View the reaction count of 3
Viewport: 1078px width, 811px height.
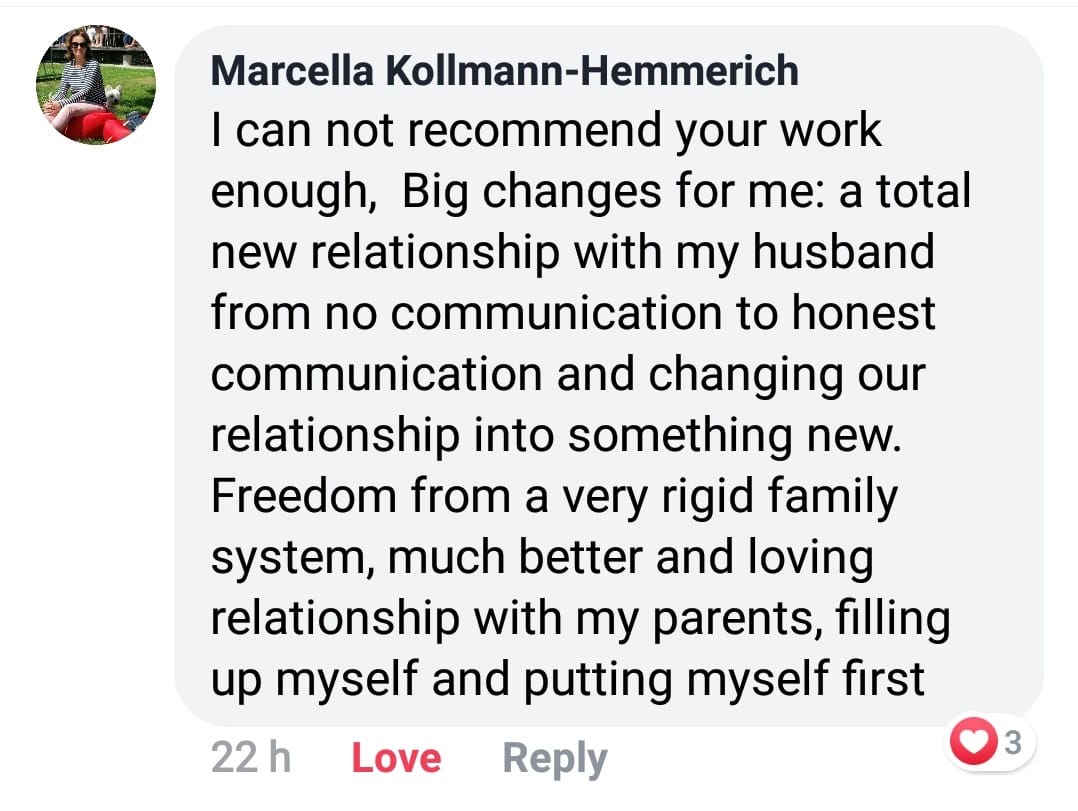pyautogui.click(x=1012, y=743)
